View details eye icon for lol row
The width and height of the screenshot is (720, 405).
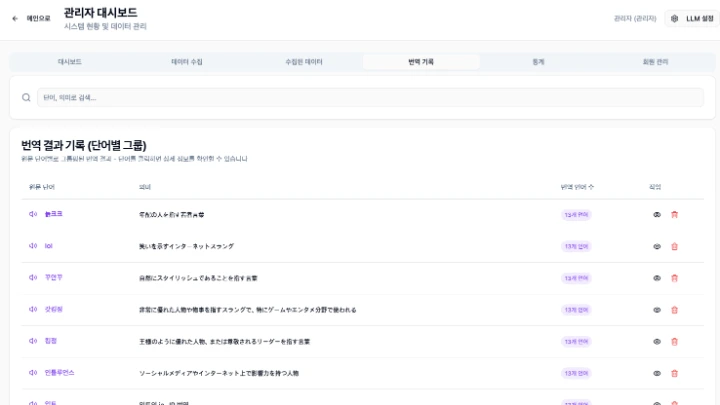(657, 247)
